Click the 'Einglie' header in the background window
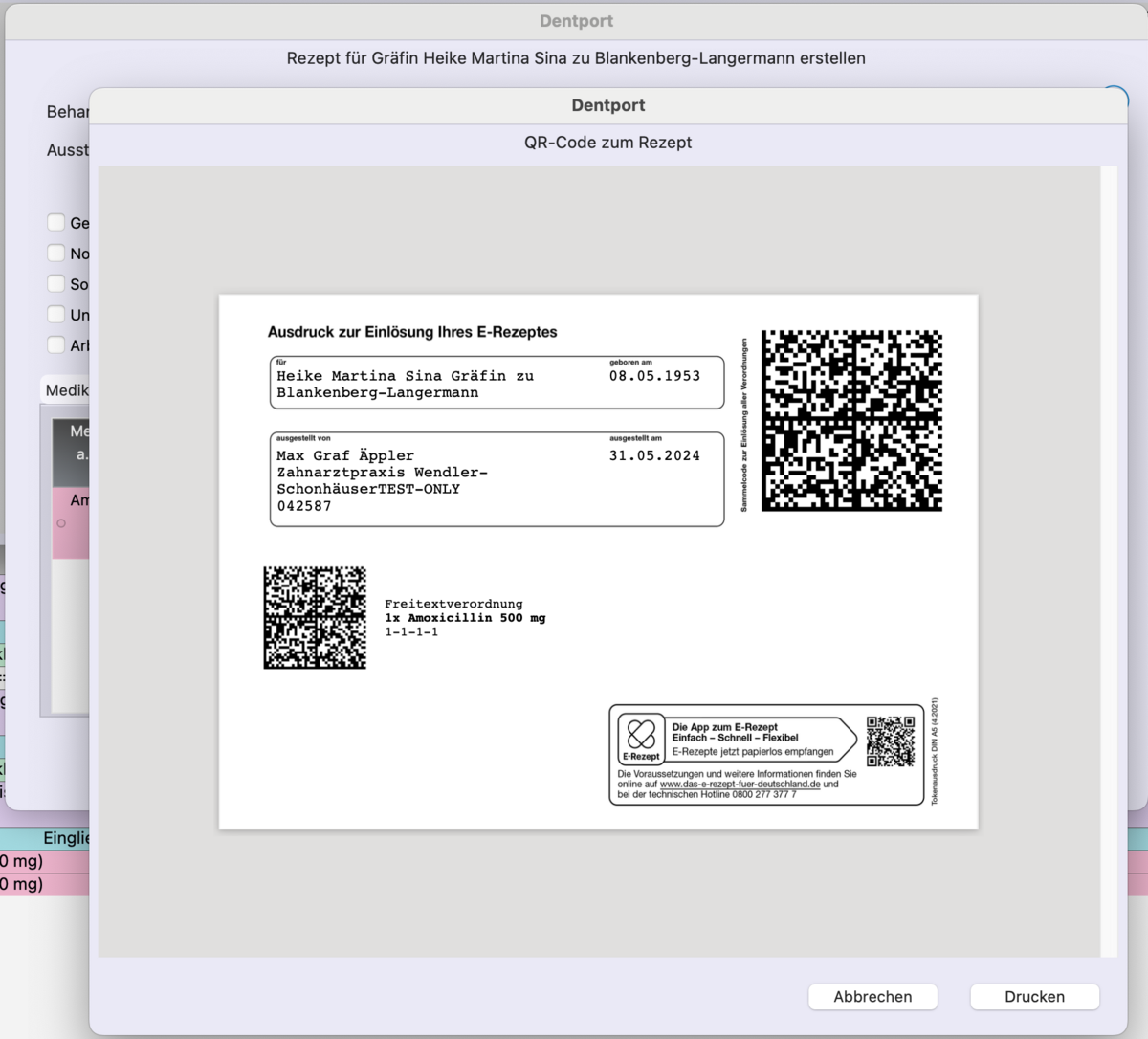The width and height of the screenshot is (1148, 1039). click(x=66, y=838)
